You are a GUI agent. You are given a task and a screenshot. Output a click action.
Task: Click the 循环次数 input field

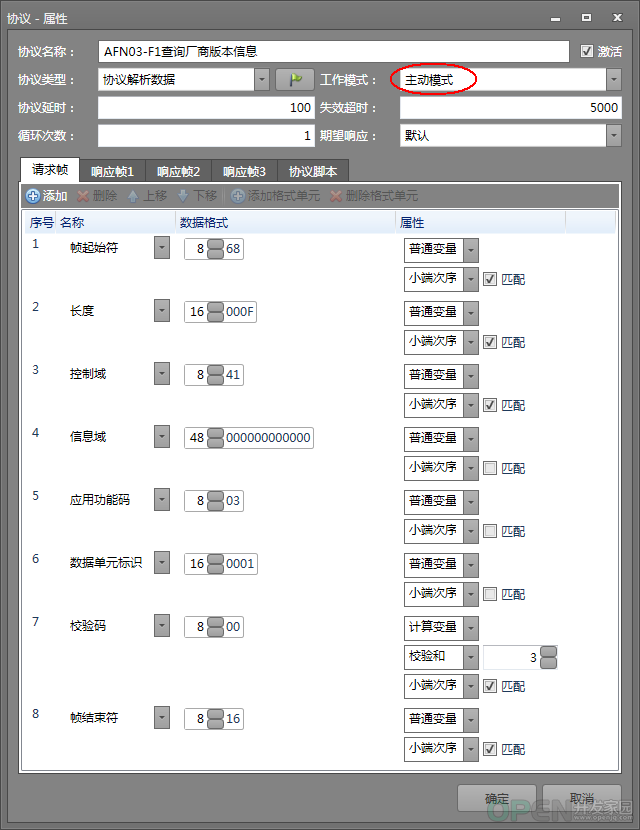click(x=206, y=136)
